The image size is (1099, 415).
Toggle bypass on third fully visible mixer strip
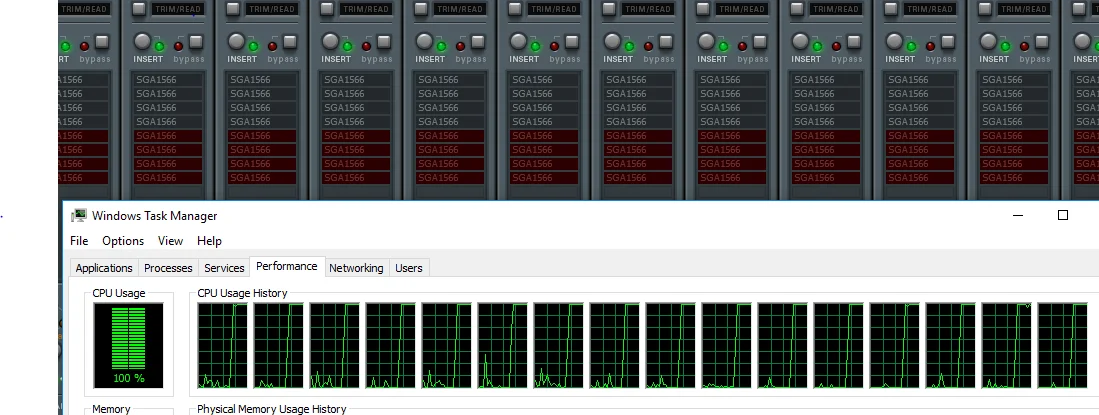(384, 42)
